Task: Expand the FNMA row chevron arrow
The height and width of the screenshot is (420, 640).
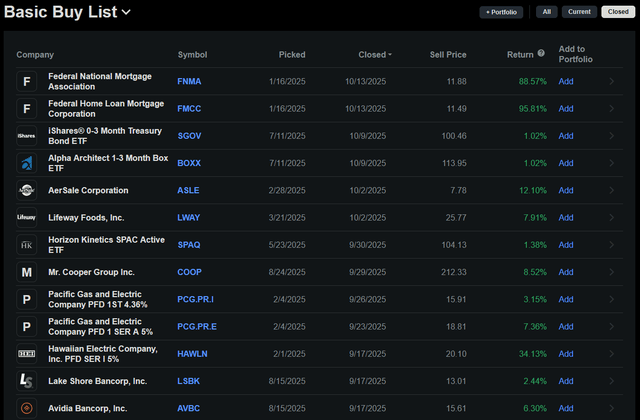Action: coord(612,81)
